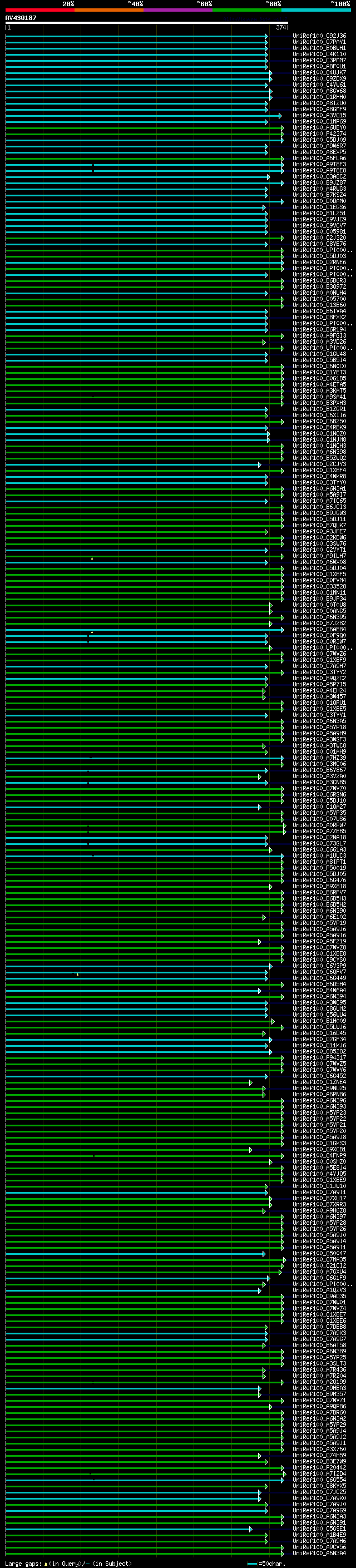Open hit UniRef100_A9FGI3
This screenshot has width=356, height=1568.
coord(319,335)
